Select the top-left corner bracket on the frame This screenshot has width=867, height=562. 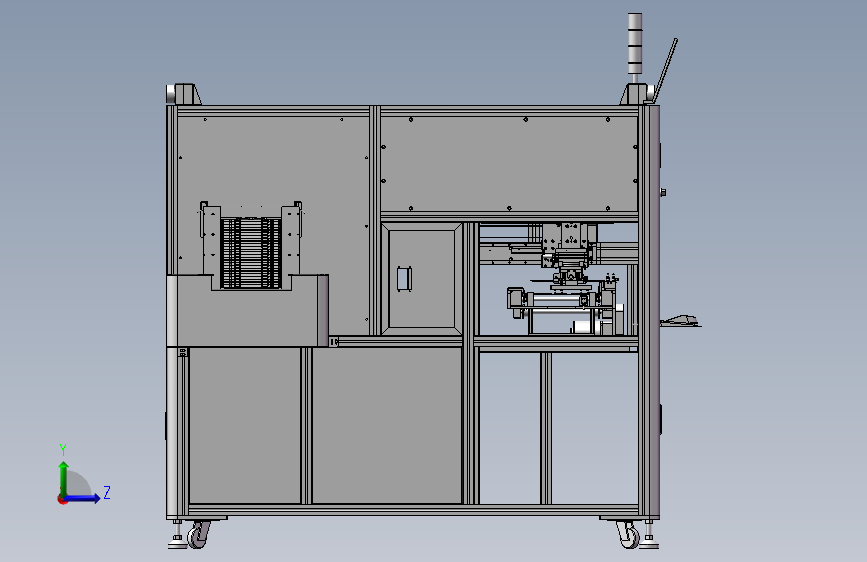click(x=184, y=94)
